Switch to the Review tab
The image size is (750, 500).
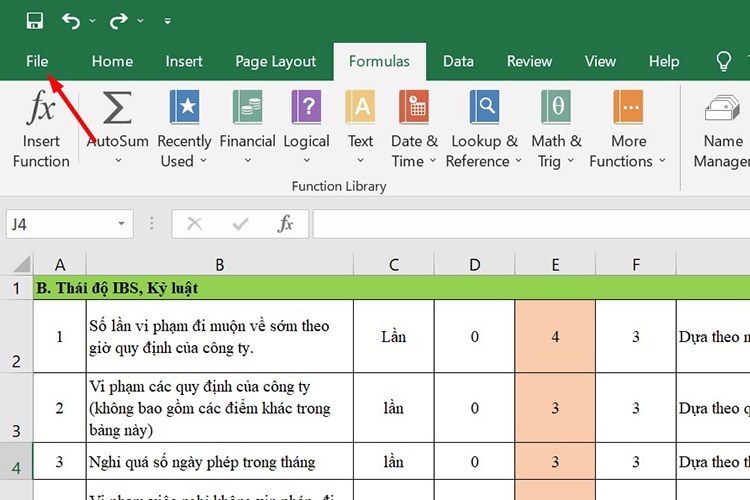(529, 61)
